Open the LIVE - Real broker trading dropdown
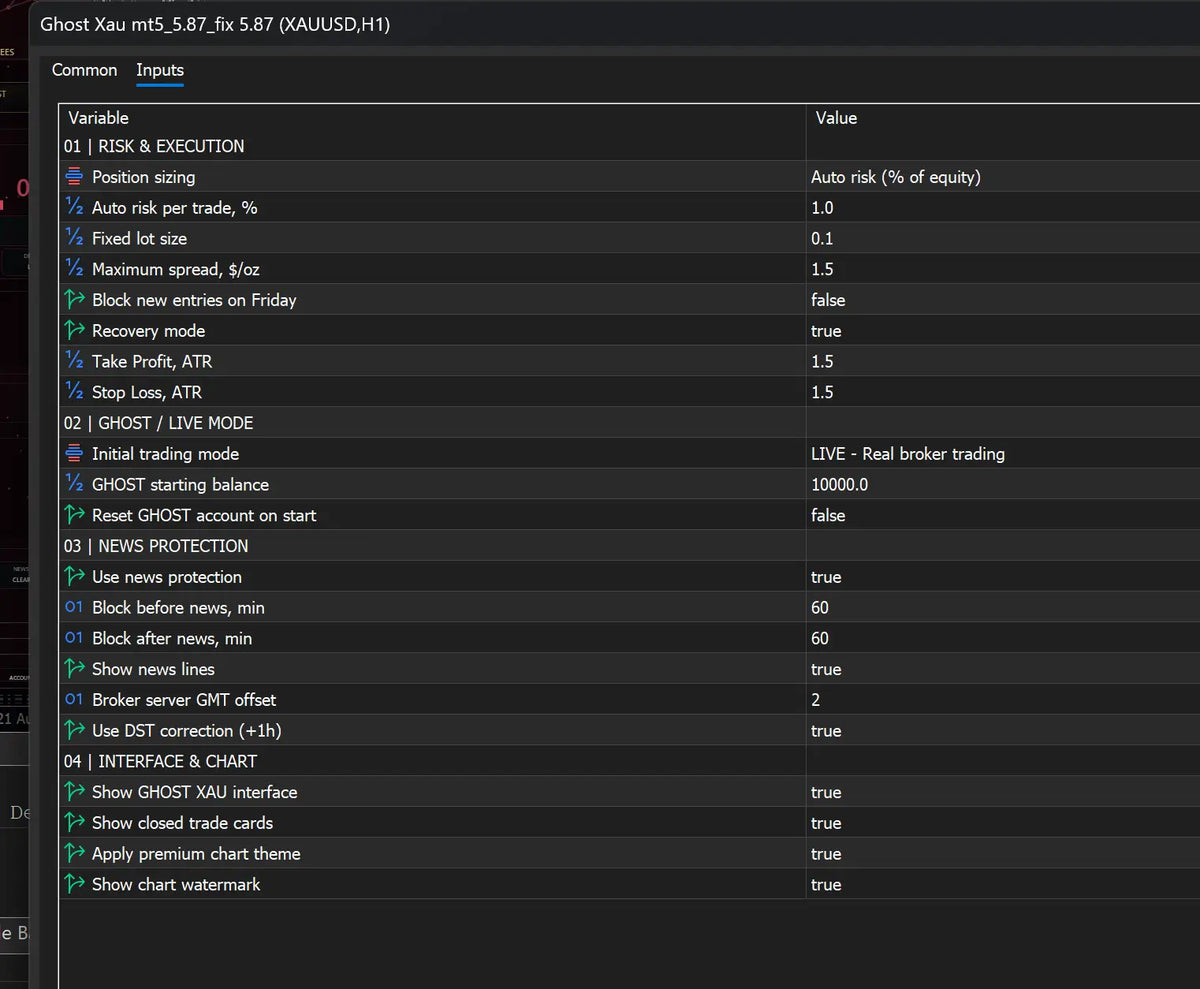1200x989 pixels. click(1003, 454)
